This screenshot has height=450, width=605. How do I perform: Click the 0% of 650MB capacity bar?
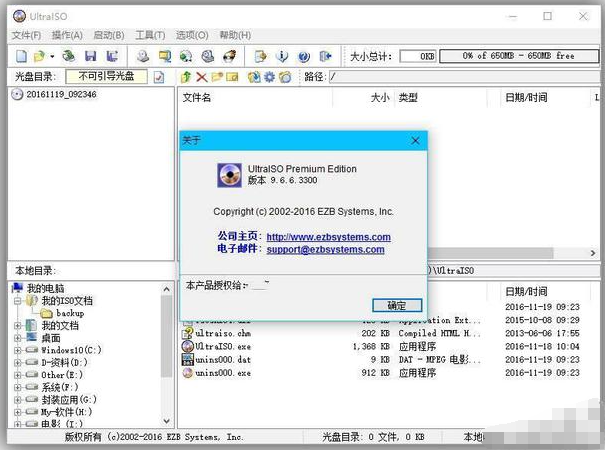[519, 56]
